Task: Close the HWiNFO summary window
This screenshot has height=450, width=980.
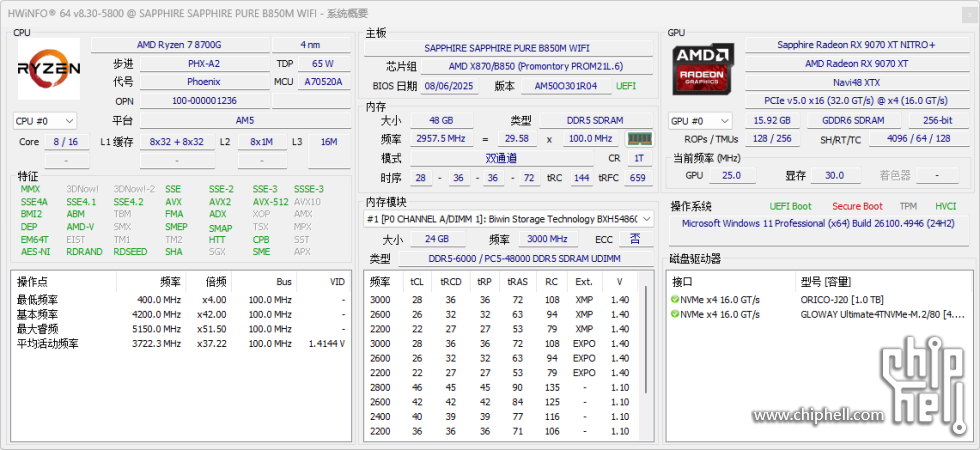Action: click(x=968, y=13)
